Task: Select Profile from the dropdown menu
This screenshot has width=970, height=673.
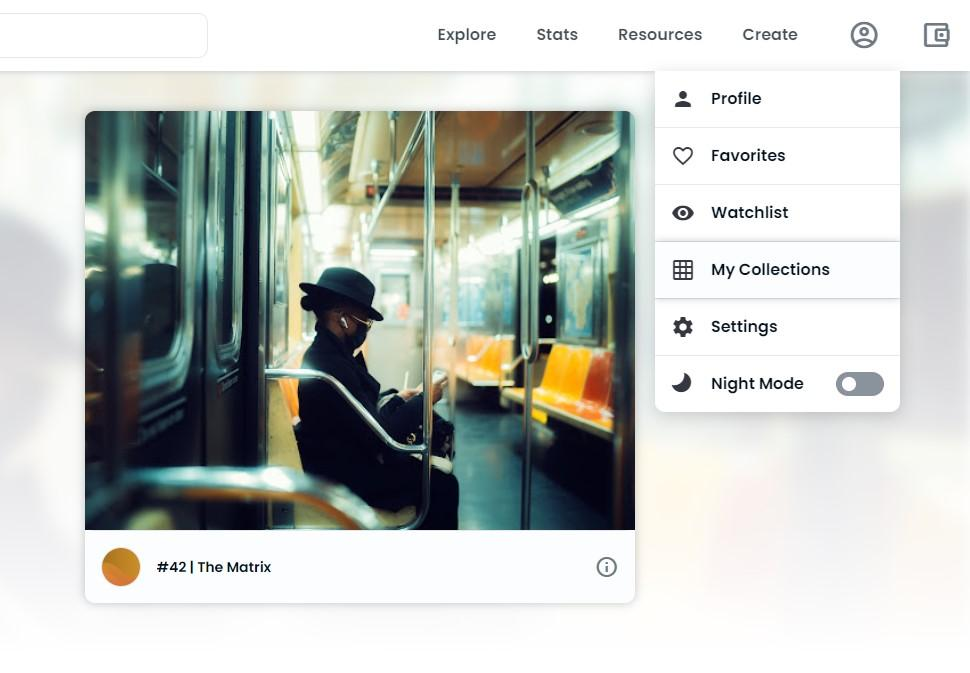Action: [x=777, y=99]
